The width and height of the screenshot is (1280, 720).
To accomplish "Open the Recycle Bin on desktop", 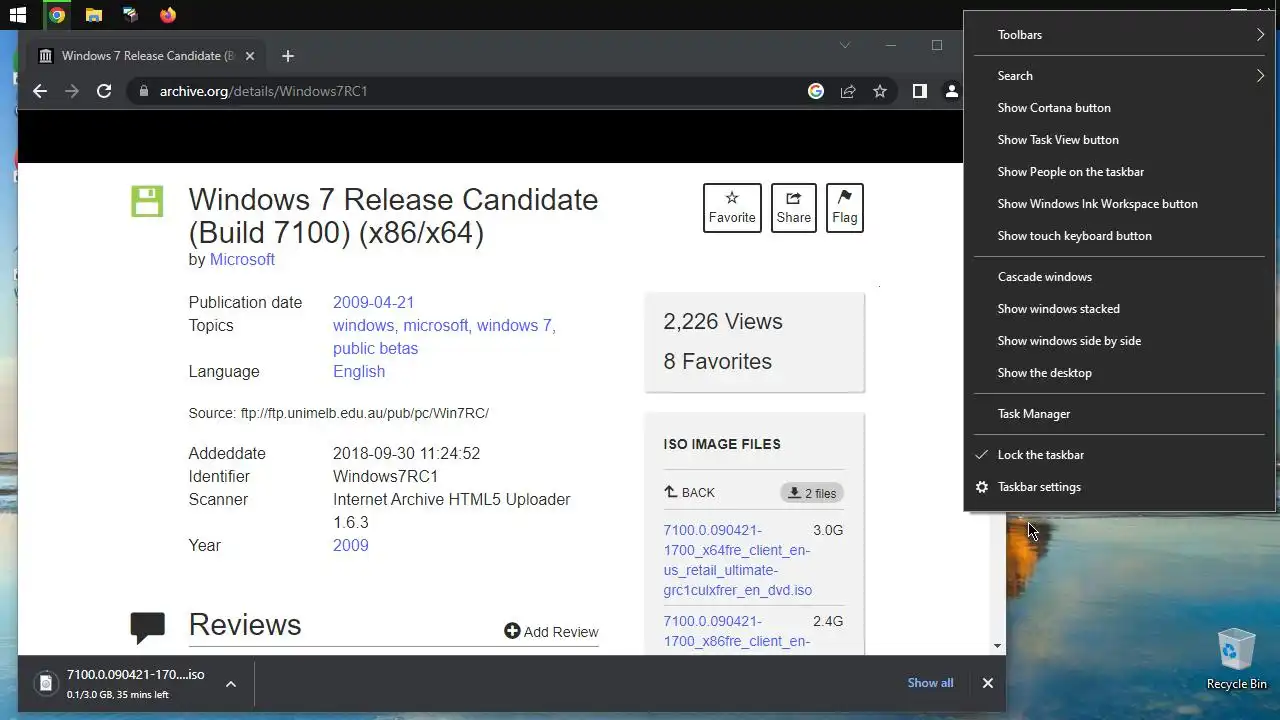I will click(1236, 658).
